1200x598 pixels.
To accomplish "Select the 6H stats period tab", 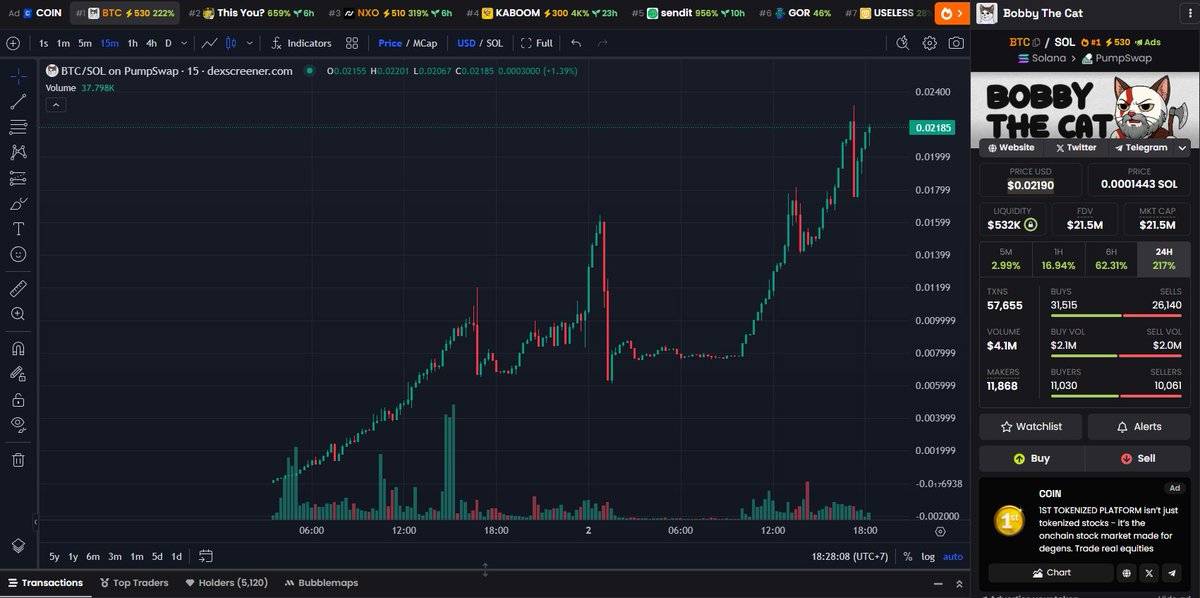I will coord(1111,259).
